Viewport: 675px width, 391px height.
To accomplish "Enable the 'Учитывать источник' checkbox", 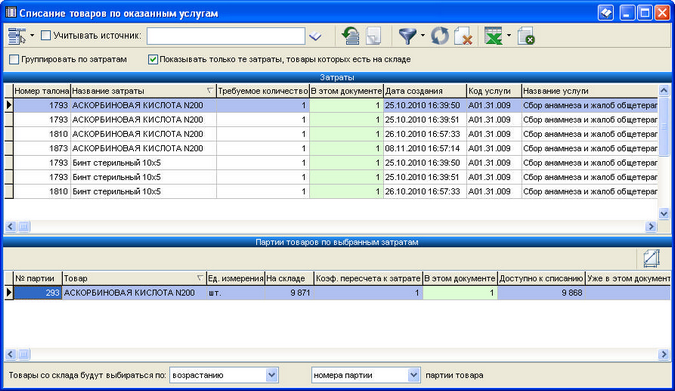I will click(46, 35).
